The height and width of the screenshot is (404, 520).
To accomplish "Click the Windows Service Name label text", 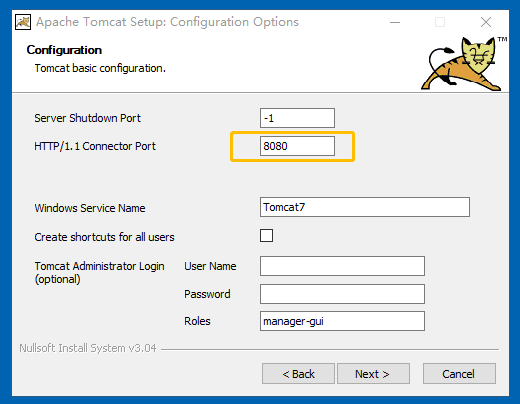I will pyautogui.click(x=90, y=208).
